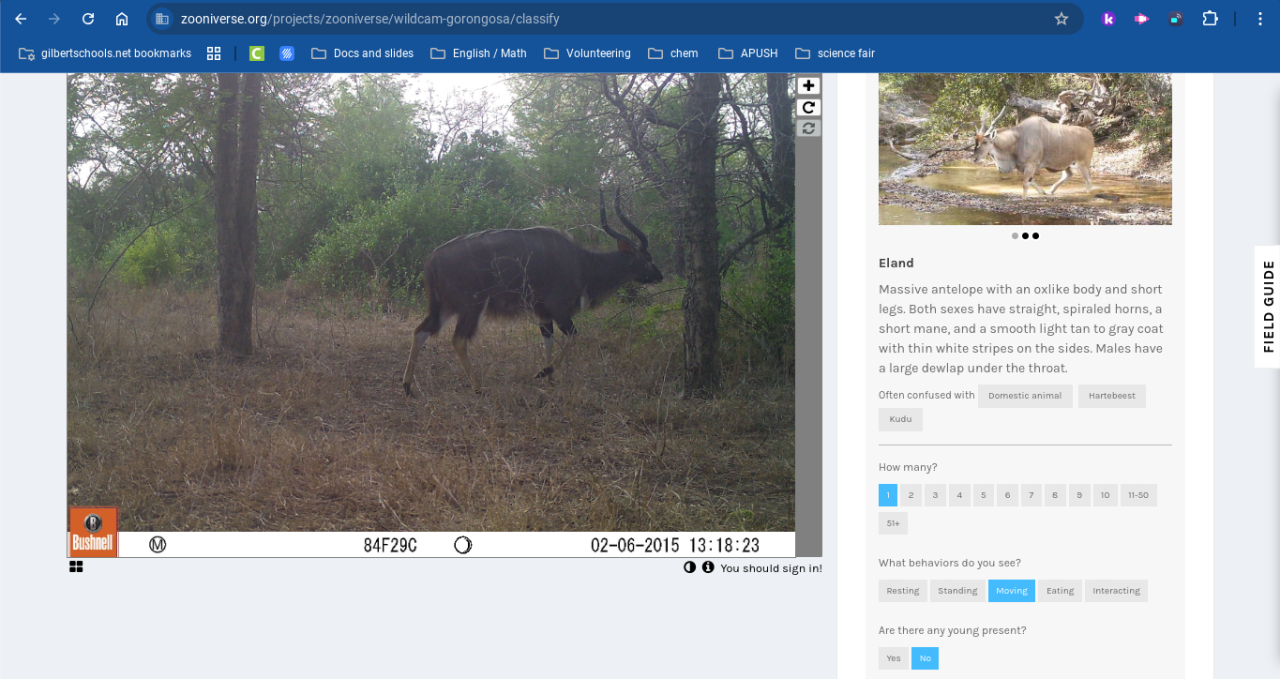This screenshot has height=679, width=1280.
Task: Open the Chrome three-dot menu
Action: 1260,19
